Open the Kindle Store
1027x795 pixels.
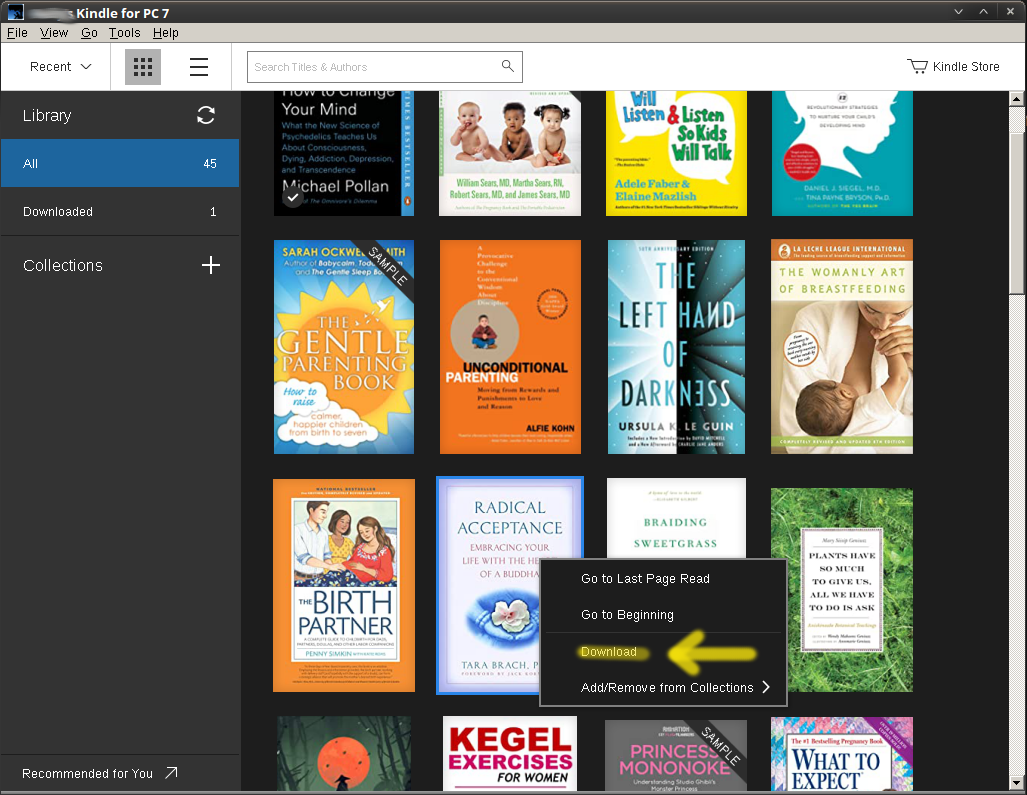[953, 66]
